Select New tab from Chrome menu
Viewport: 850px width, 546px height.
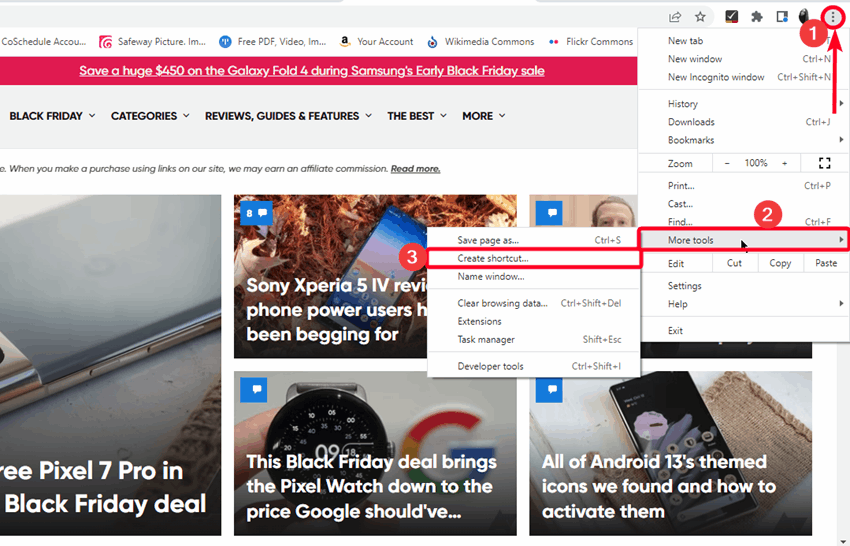[743, 41]
